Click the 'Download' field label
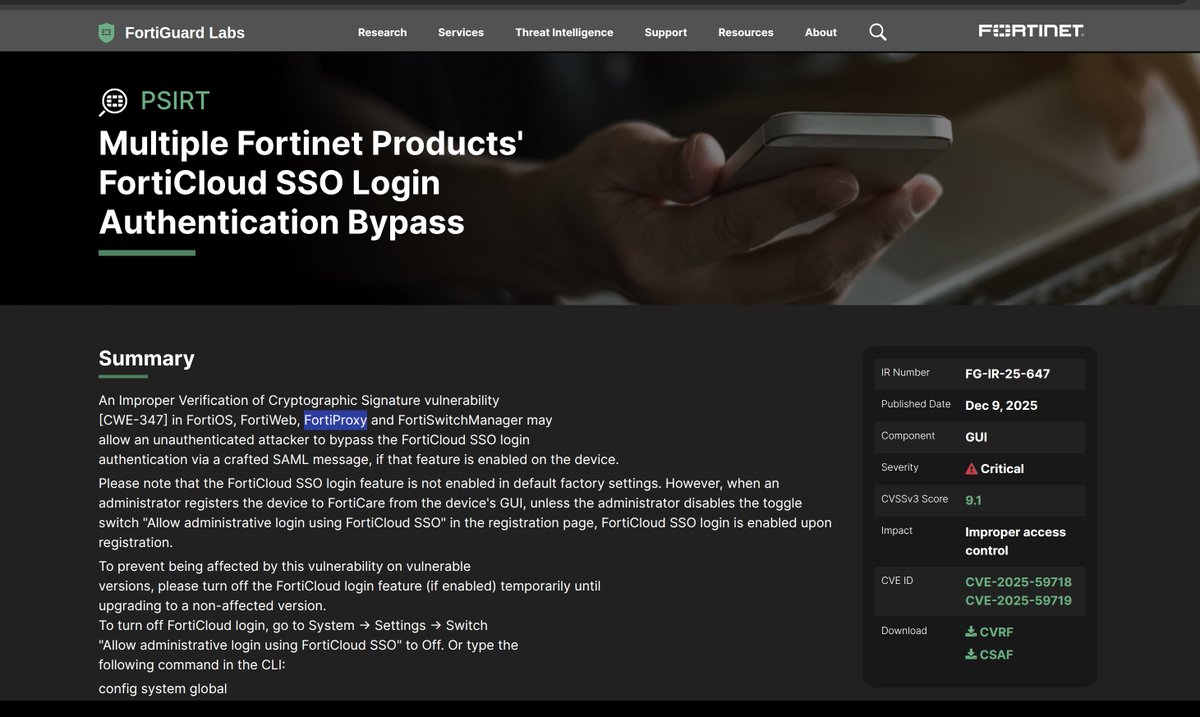Screen dimensions: 1200x717 [x=904, y=630]
